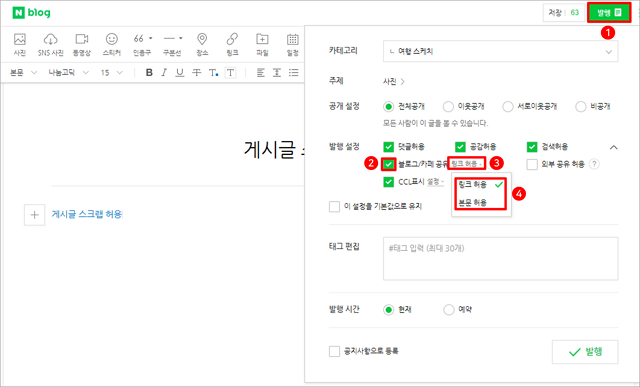Open help for 외부 공유 허용
Image resolution: width=640 pixels, height=387 pixels.
coord(595,164)
